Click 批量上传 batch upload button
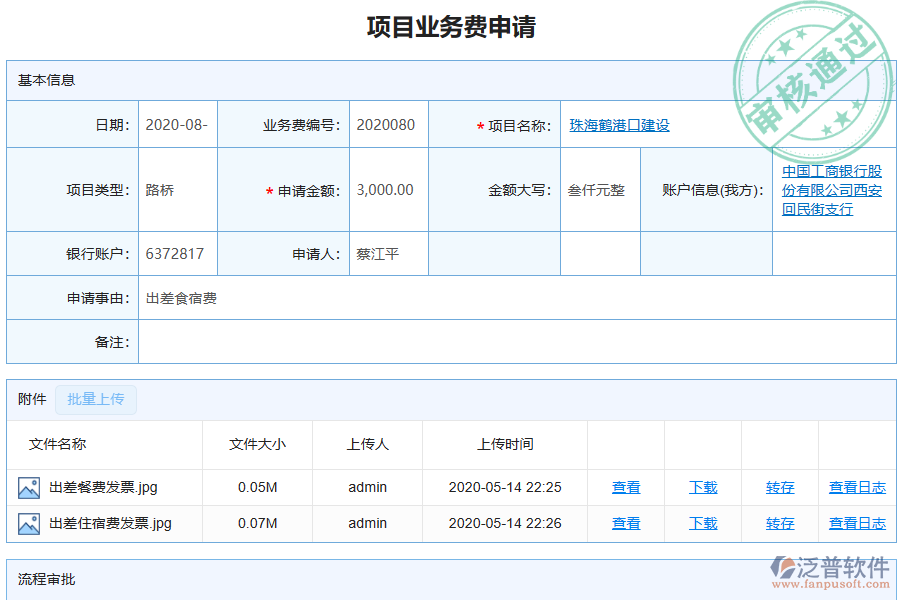 point(95,399)
